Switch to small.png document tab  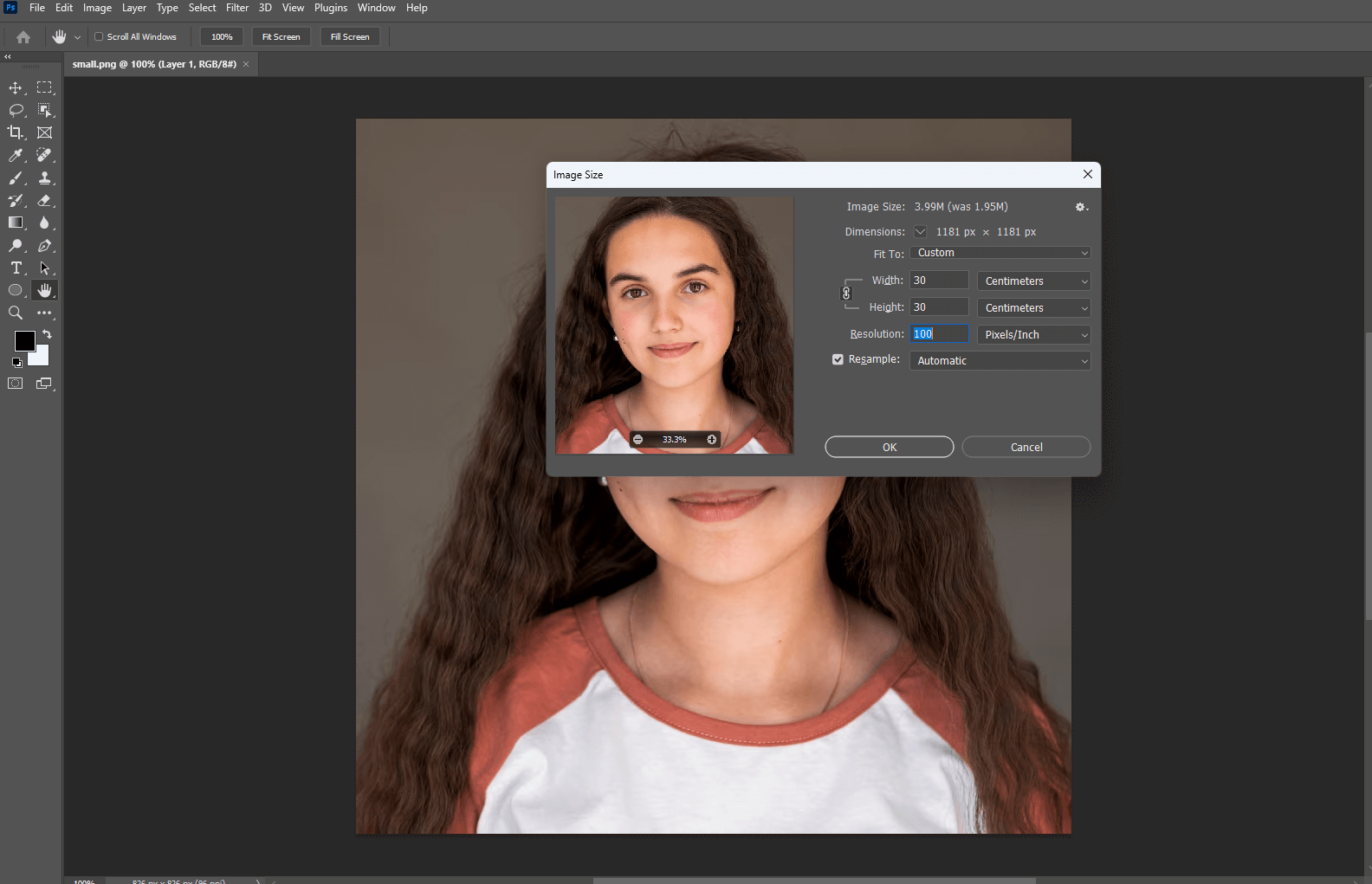154,64
